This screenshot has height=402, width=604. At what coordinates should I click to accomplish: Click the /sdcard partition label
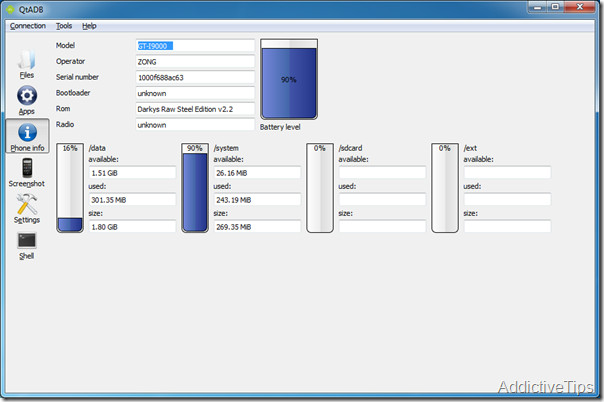[x=351, y=148]
